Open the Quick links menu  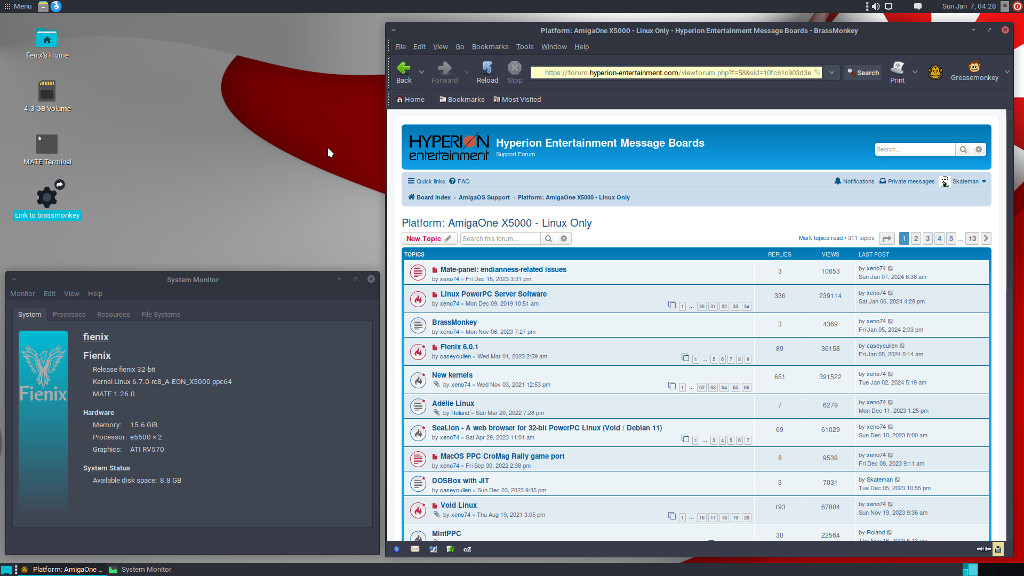tap(426, 182)
